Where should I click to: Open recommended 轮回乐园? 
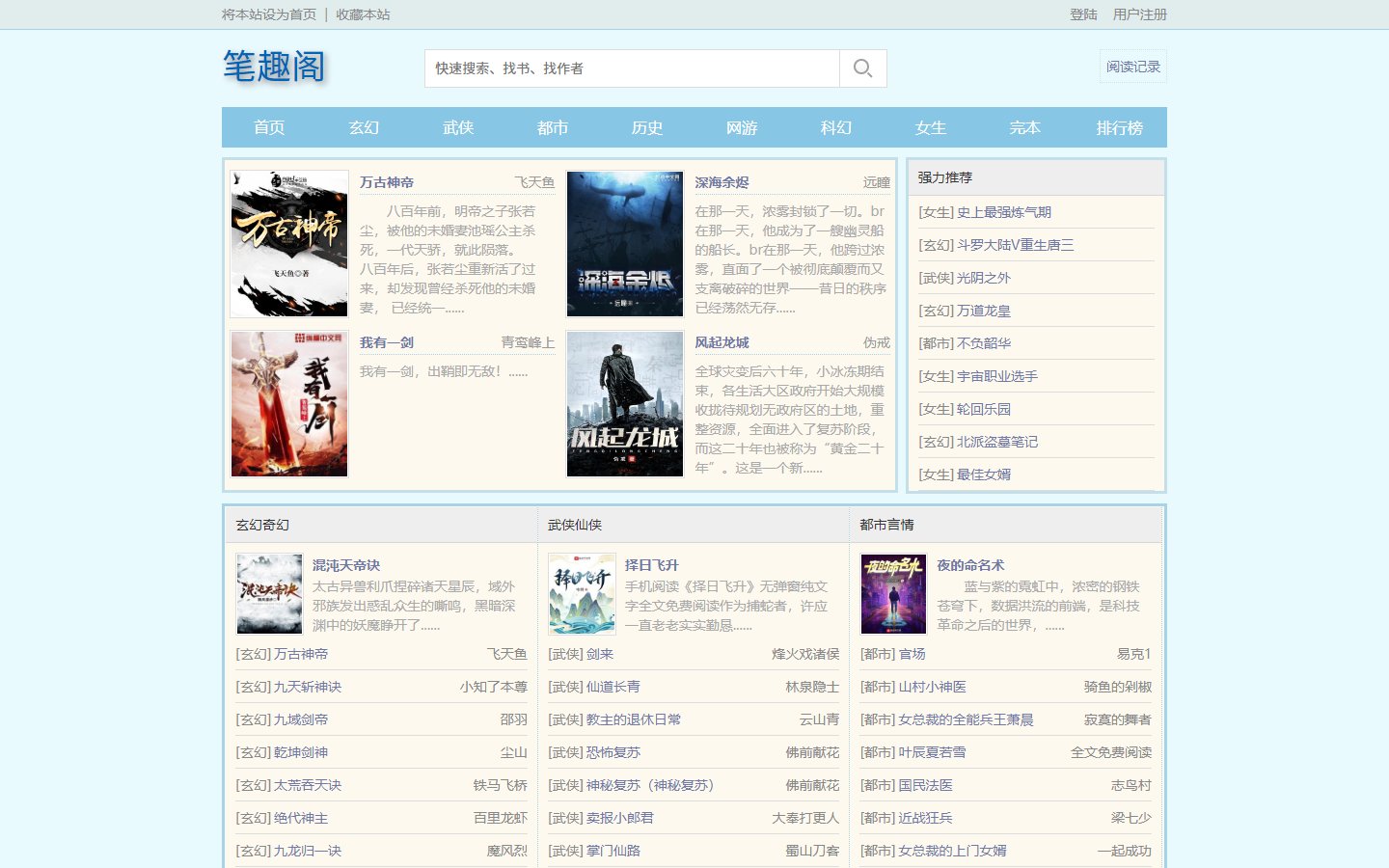pos(984,409)
